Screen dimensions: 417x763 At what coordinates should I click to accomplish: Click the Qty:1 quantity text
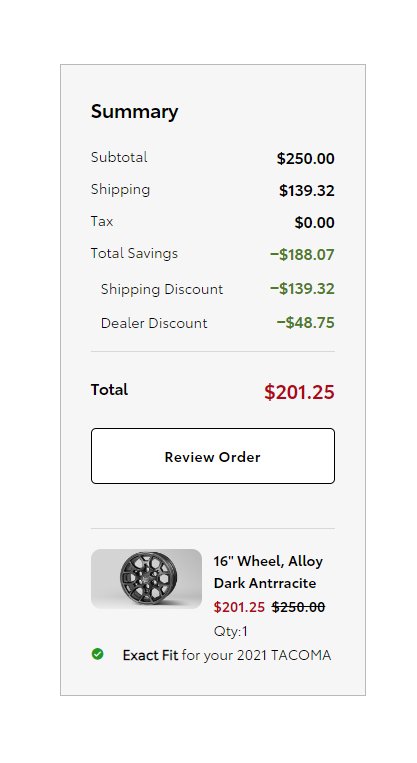[x=231, y=631]
